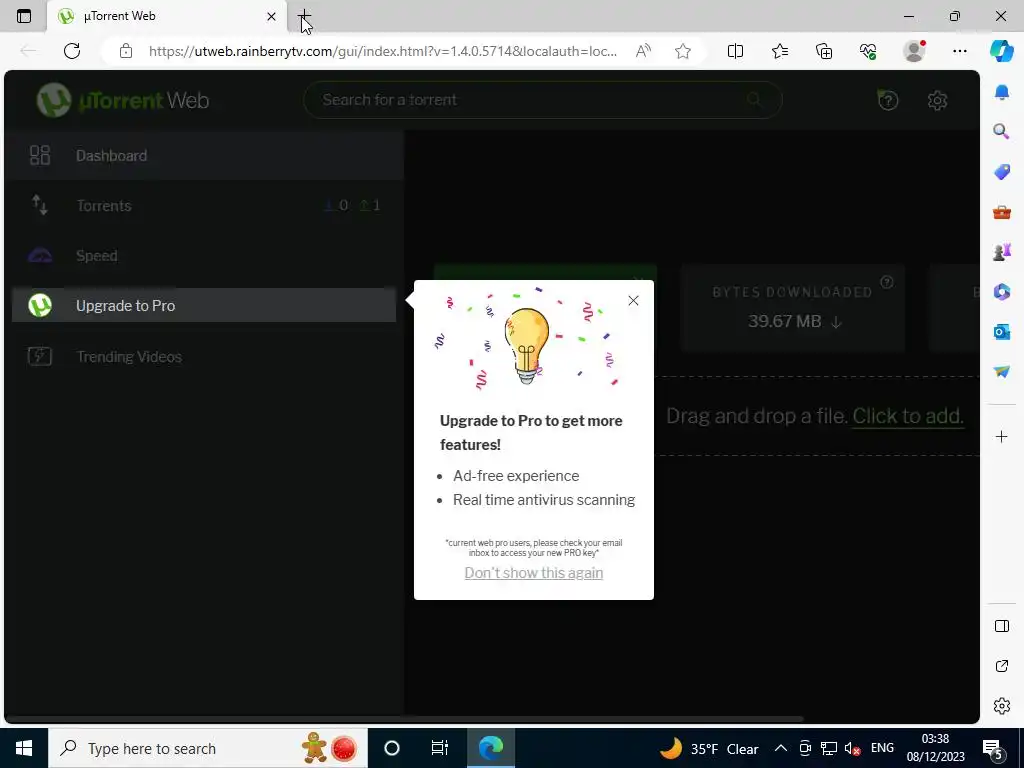Toggle Edge split screen icon
Screen dimensions: 1024x768
click(x=735, y=51)
